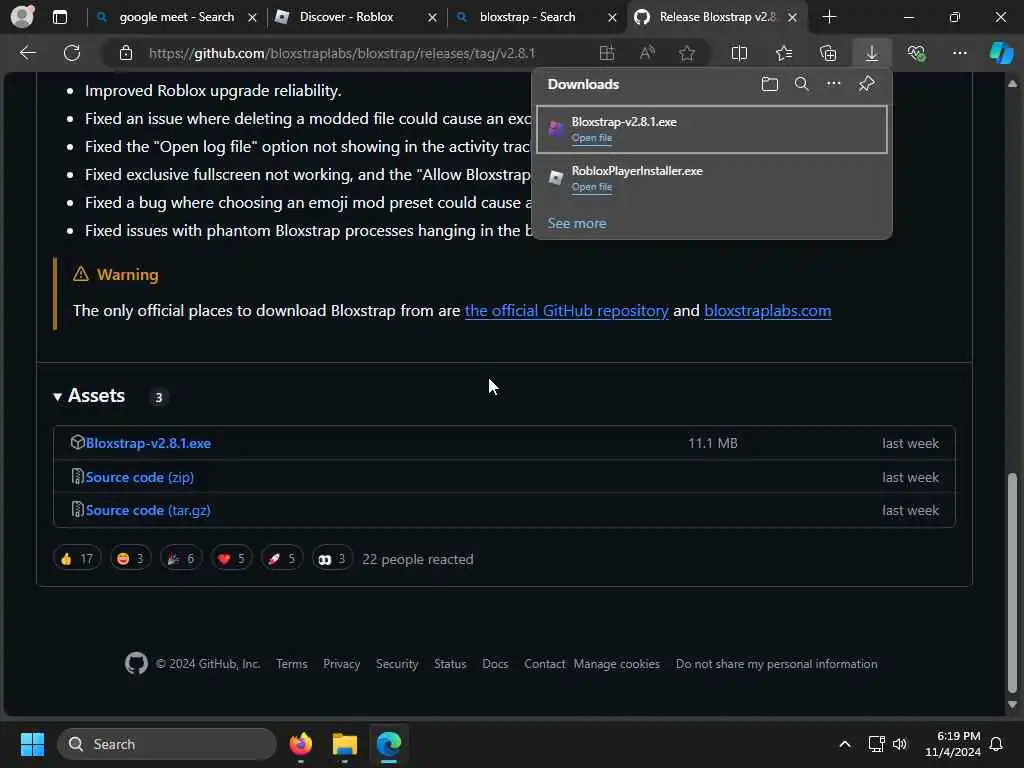This screenshot has height=768, width=1024.
Task: Toggle heart reaction with 5
Action: [x=232, y=558]
